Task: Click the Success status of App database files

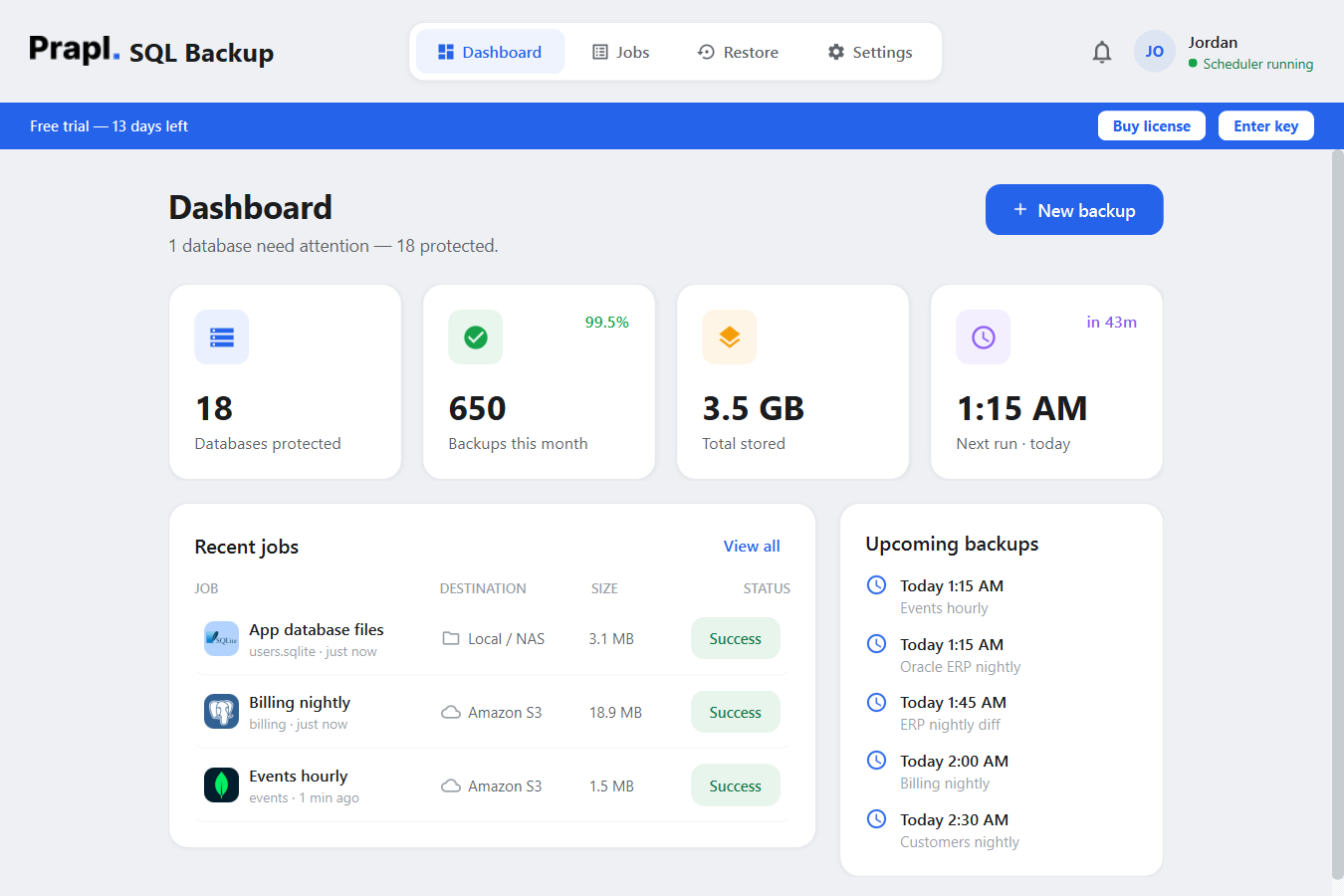Action: point(736,639)
